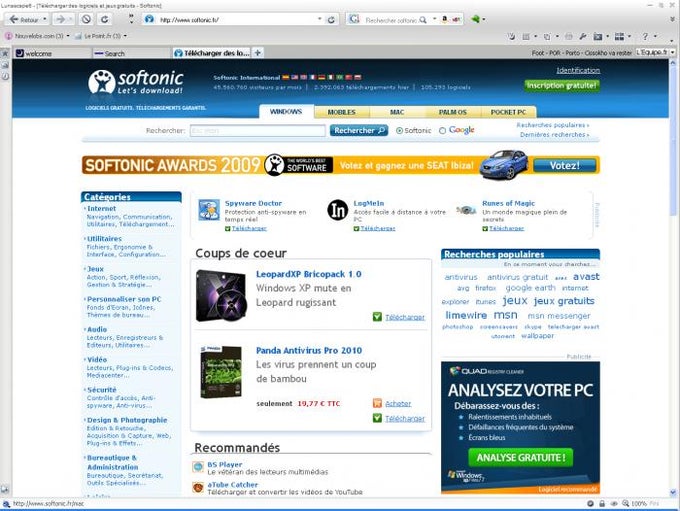This screenshot has width=680, height=511.
Task: Open the Retour history dropdown arrow
Action: pos(45,20)
